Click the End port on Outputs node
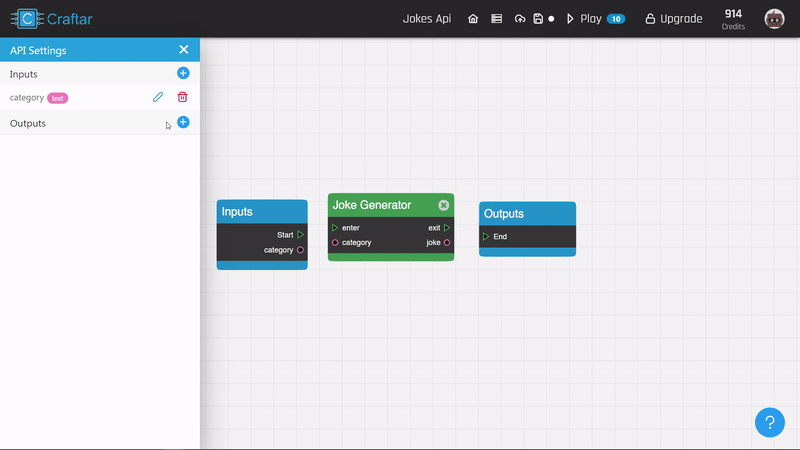 486,237
